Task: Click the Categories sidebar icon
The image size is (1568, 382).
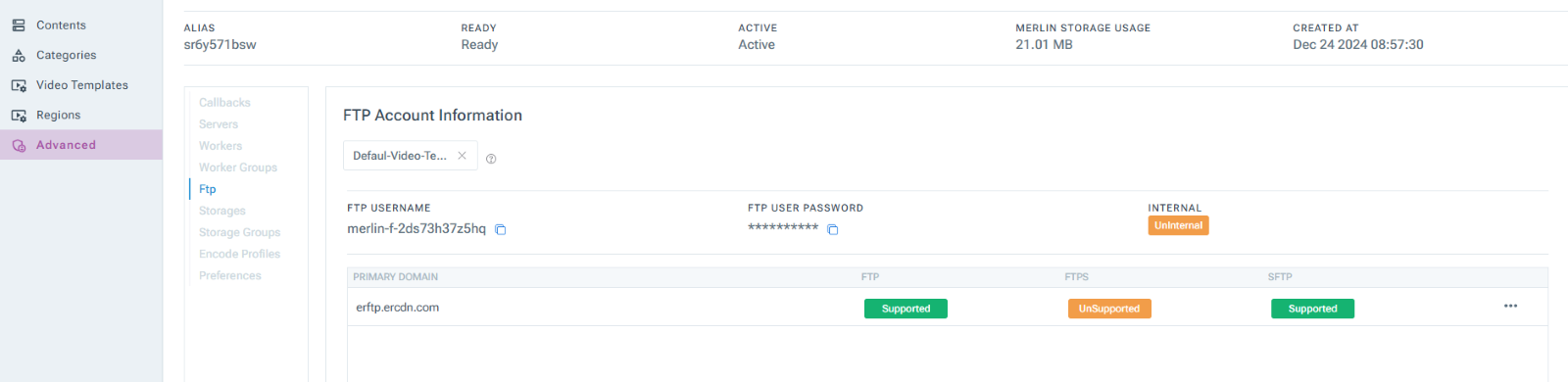Action: [x=19, y=56]
